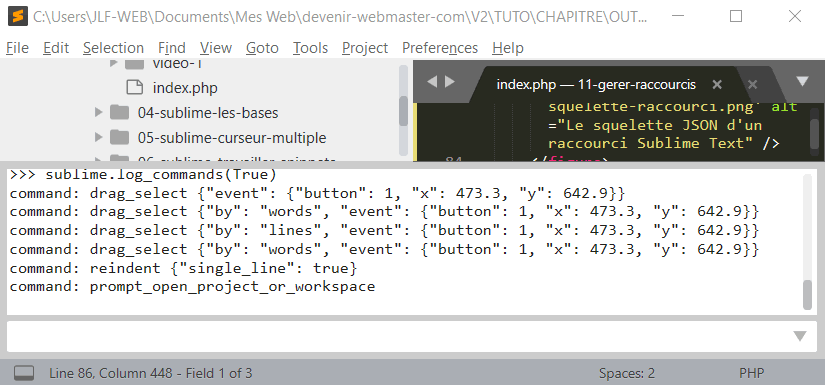Expand the 05-sublime-curseur-multiple folder
Viewport: 825px width, 385px height.
tap(98, 138)
